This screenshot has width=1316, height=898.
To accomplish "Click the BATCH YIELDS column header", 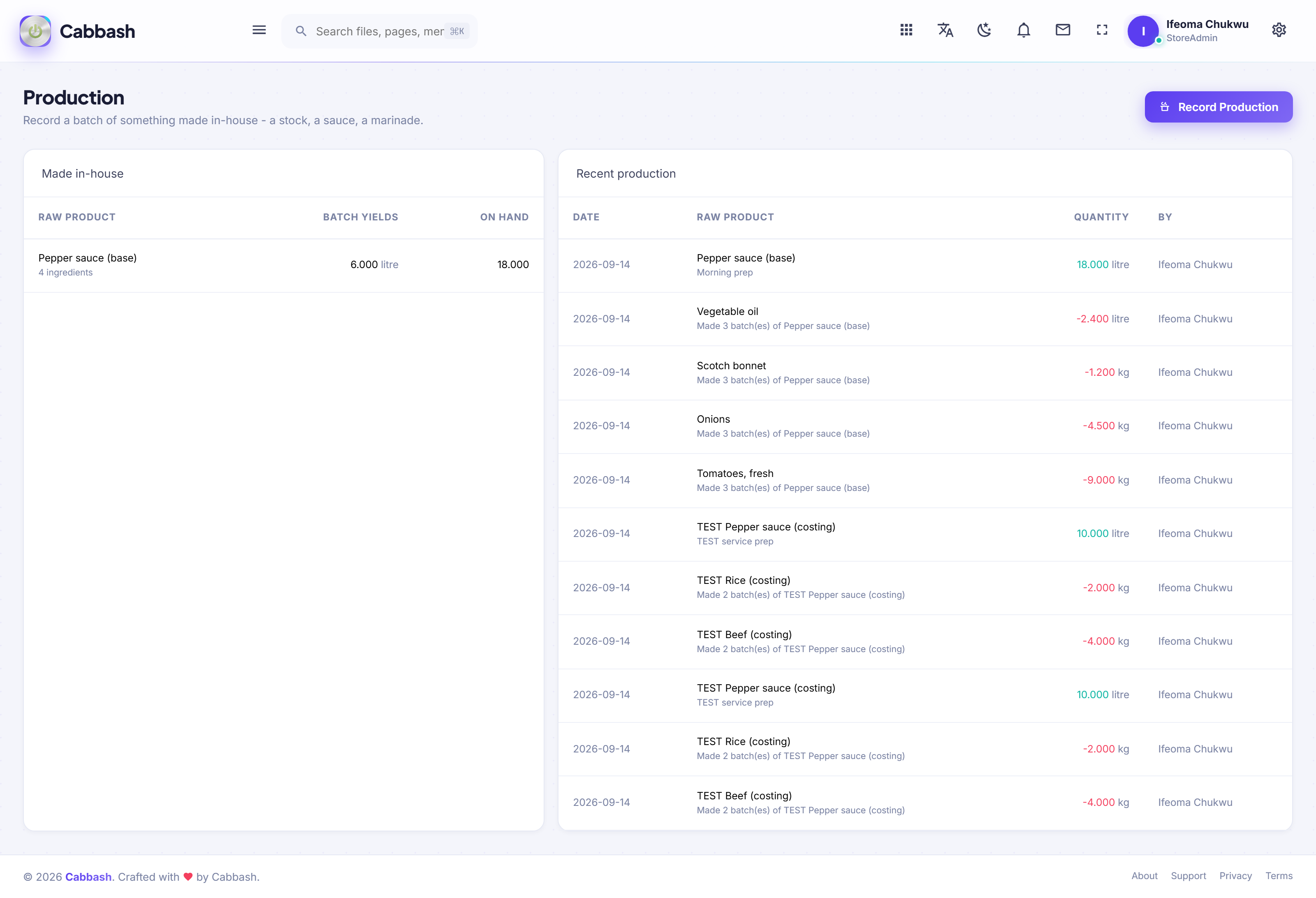I will click(360, 217).
